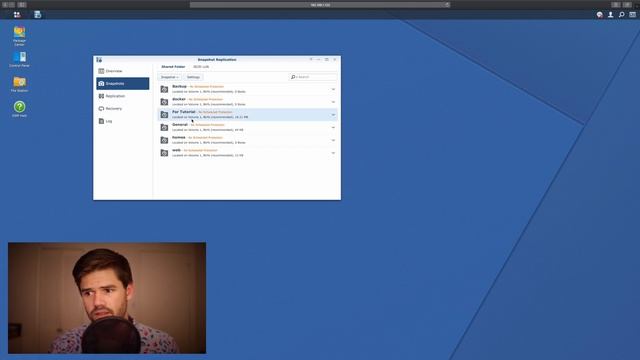The image size is (640, 360).
Task: Open the DSM Main Menu grid icon
Action: click(x=17, y=15)
